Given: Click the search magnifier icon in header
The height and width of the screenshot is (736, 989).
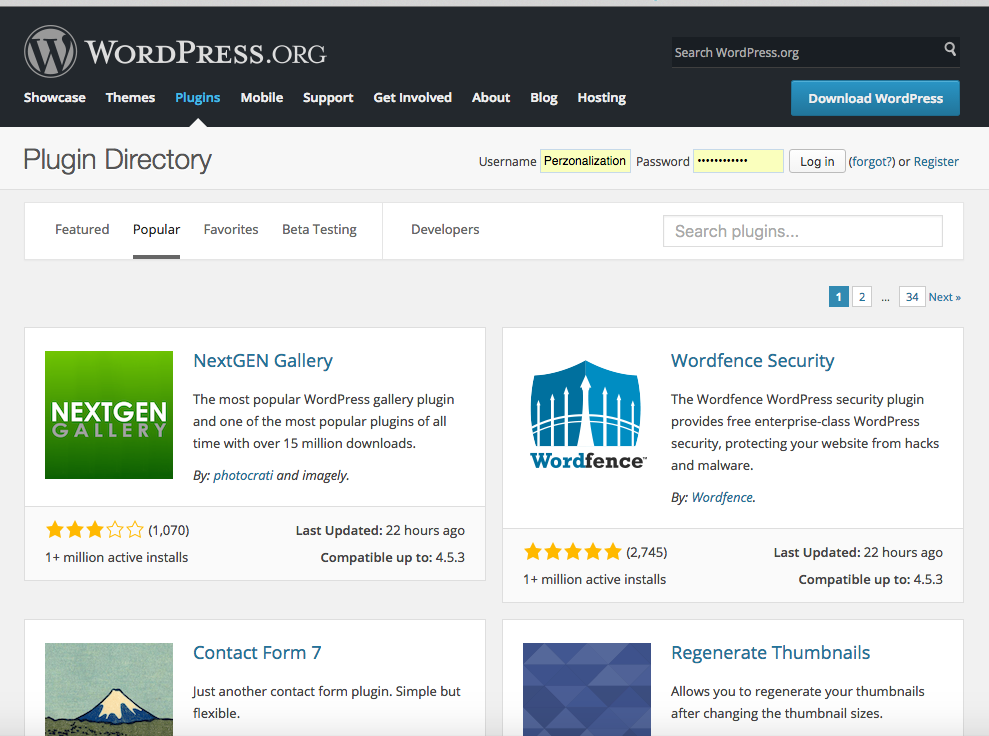Looking at the screenshot, I should click(x=950, y=49).
